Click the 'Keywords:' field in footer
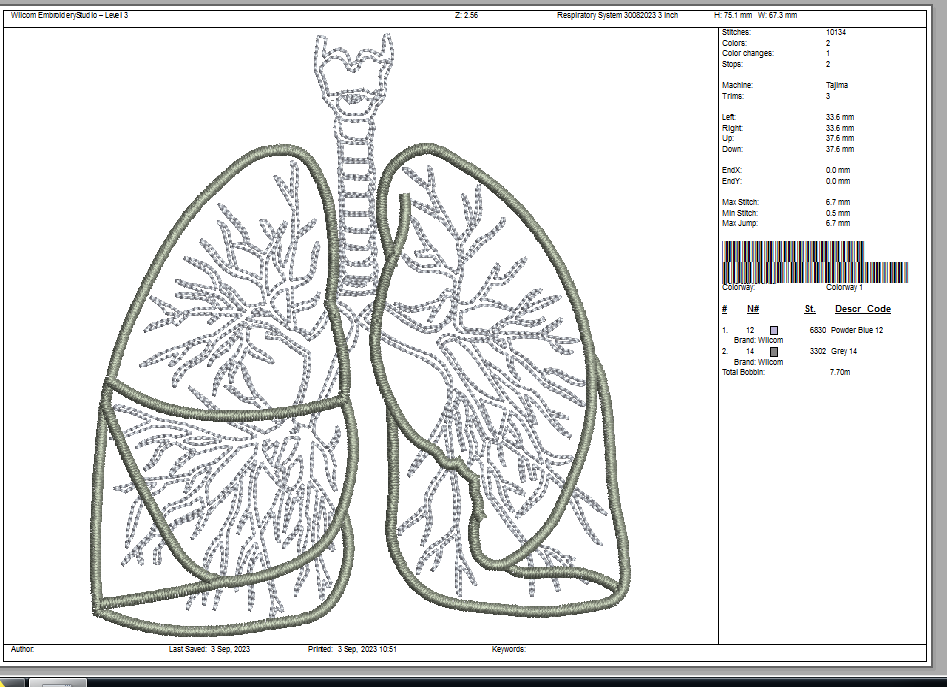 pyautogui.click(x=508, y=649)
